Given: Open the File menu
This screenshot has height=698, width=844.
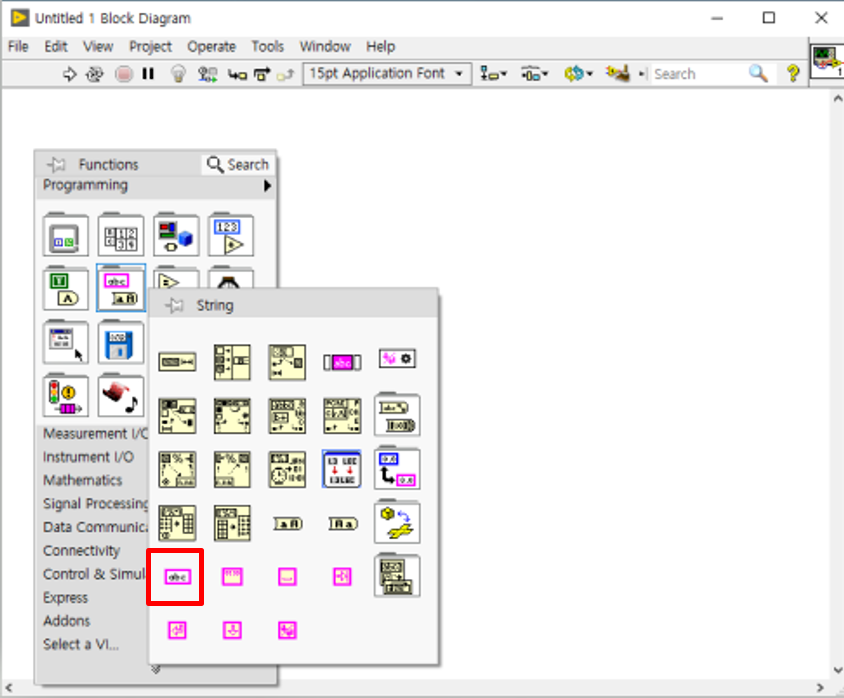Looking at the screenshot, I should pos(18,47).
